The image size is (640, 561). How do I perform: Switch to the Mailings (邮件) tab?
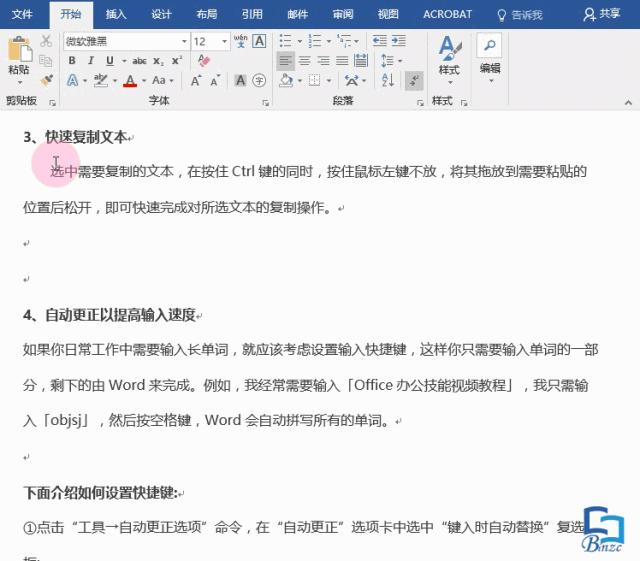point(297,15)
